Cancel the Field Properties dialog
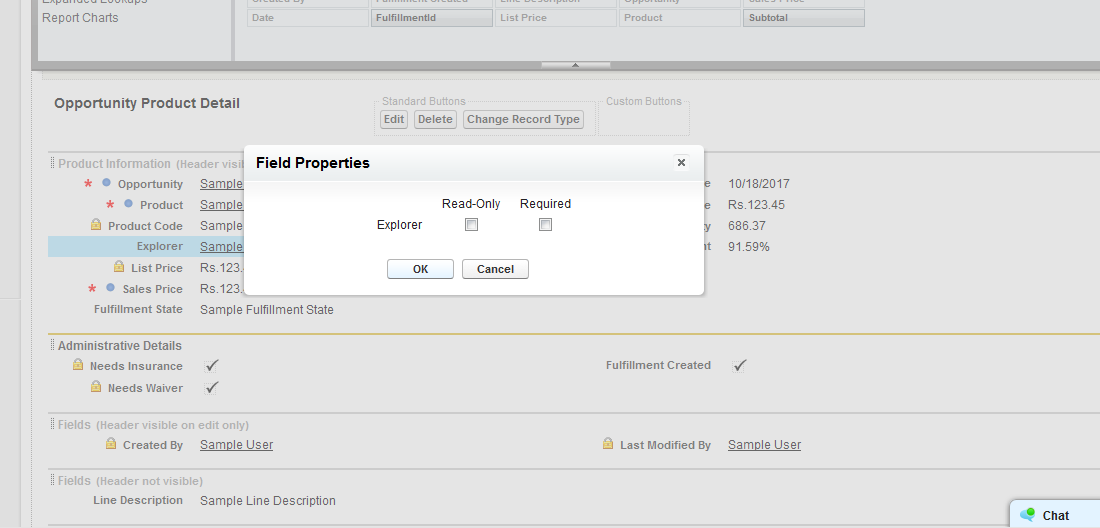1100x528 pixels. [x=495, y=269]
